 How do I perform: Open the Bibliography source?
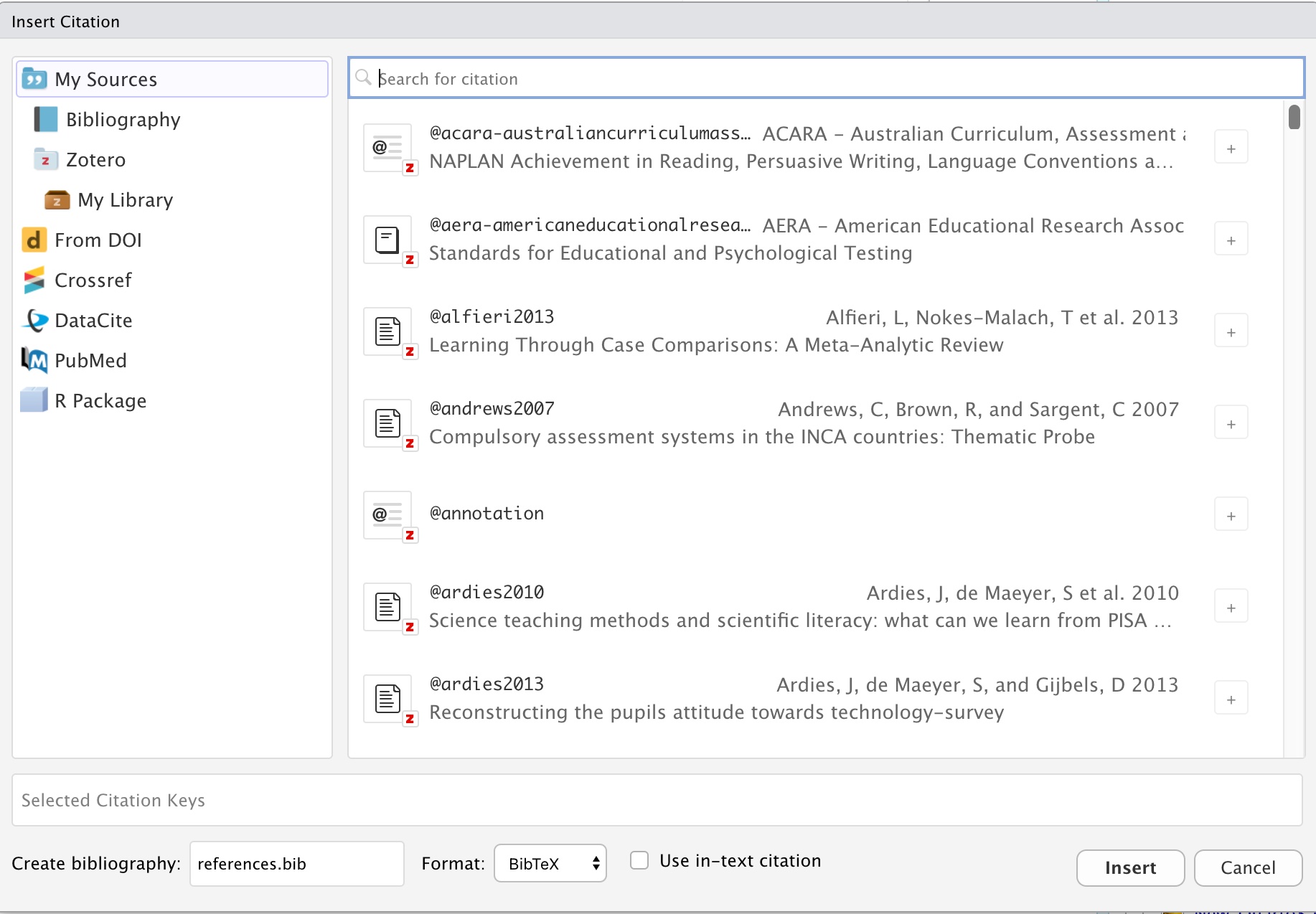tap(123, 119)
